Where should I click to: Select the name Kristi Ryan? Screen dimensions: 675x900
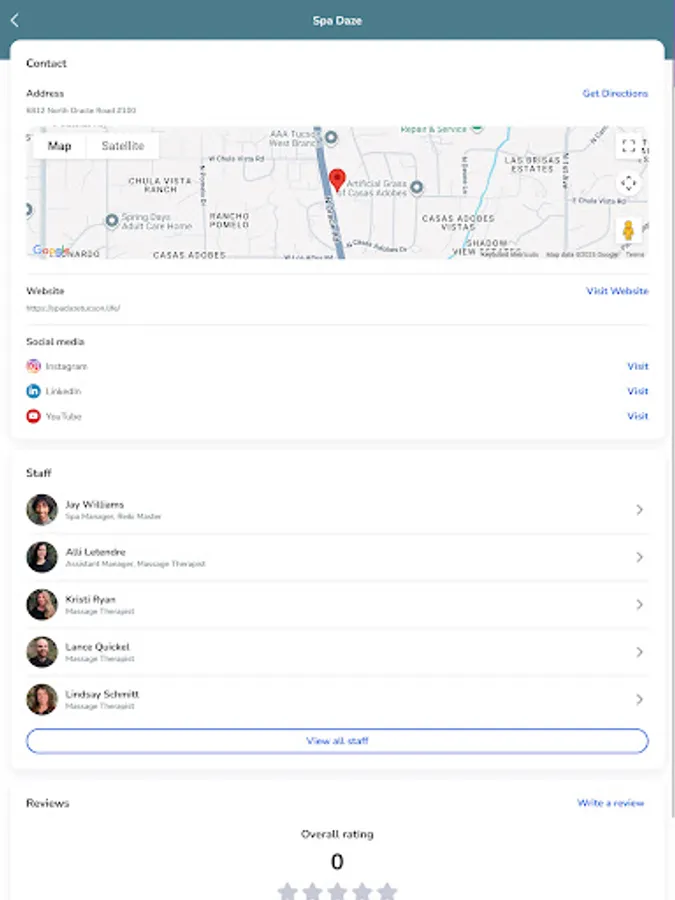tap(90, 599)
